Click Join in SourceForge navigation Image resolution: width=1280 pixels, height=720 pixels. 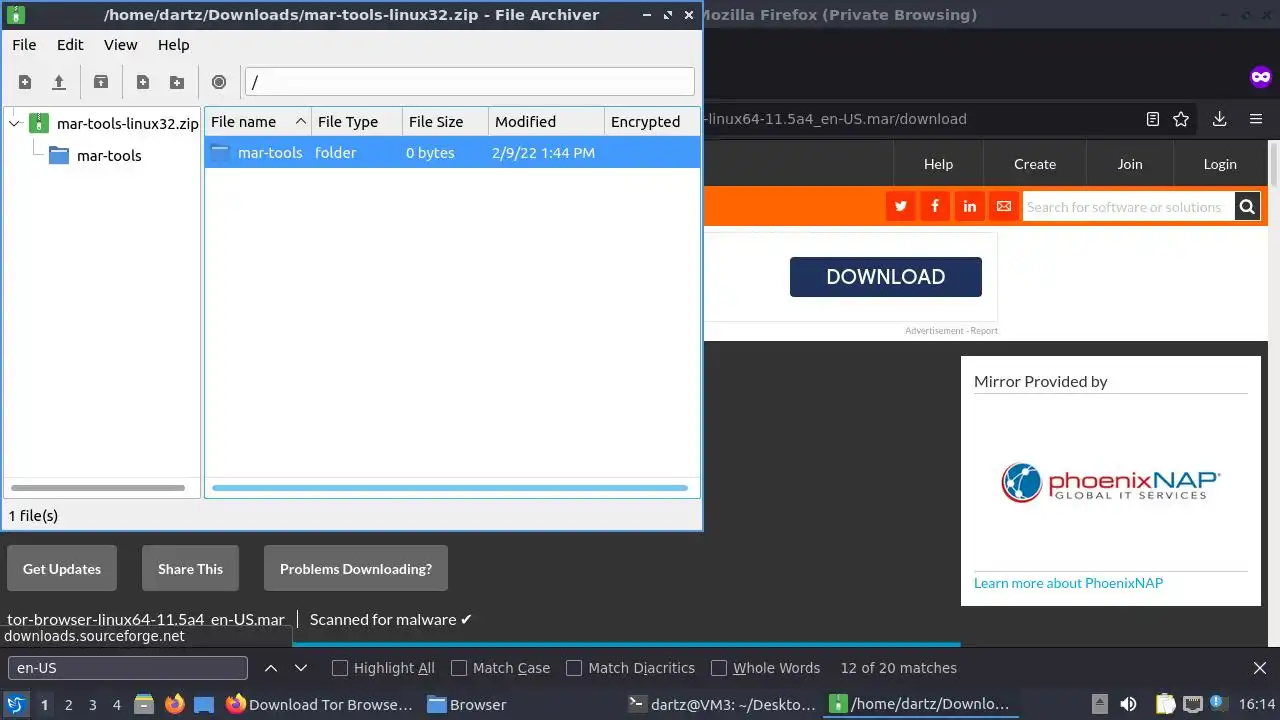1130,164
